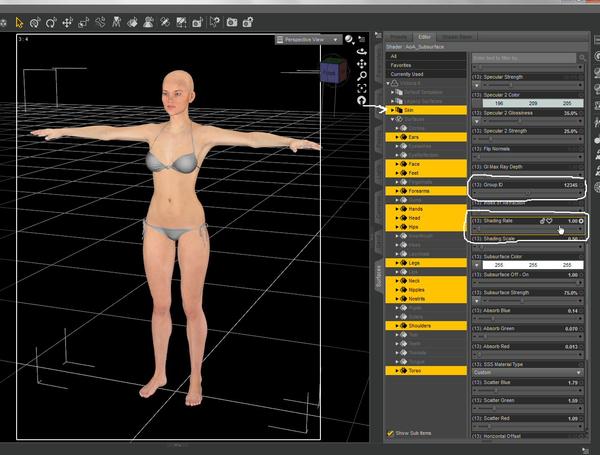Expand the Ears surface arrow
Screen dimensions: 600x455
point(397,137)
